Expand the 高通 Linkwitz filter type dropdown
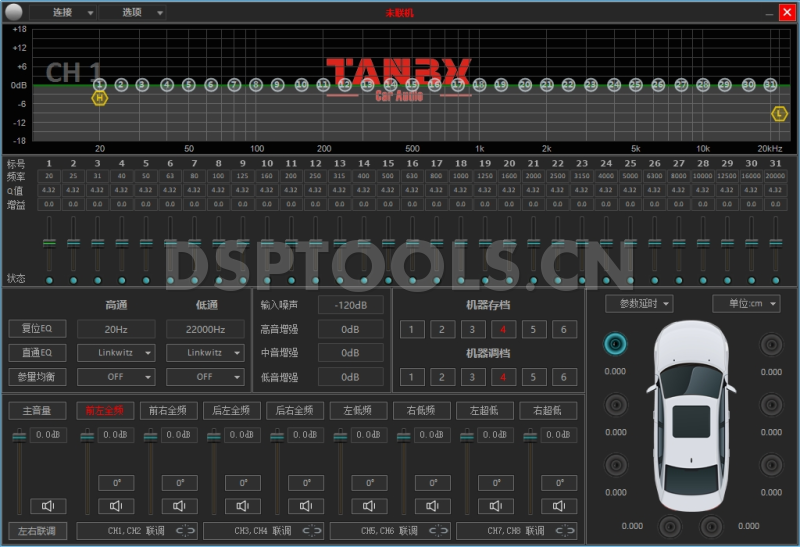This screenshot has width=800, height=547. coord(116,353)
